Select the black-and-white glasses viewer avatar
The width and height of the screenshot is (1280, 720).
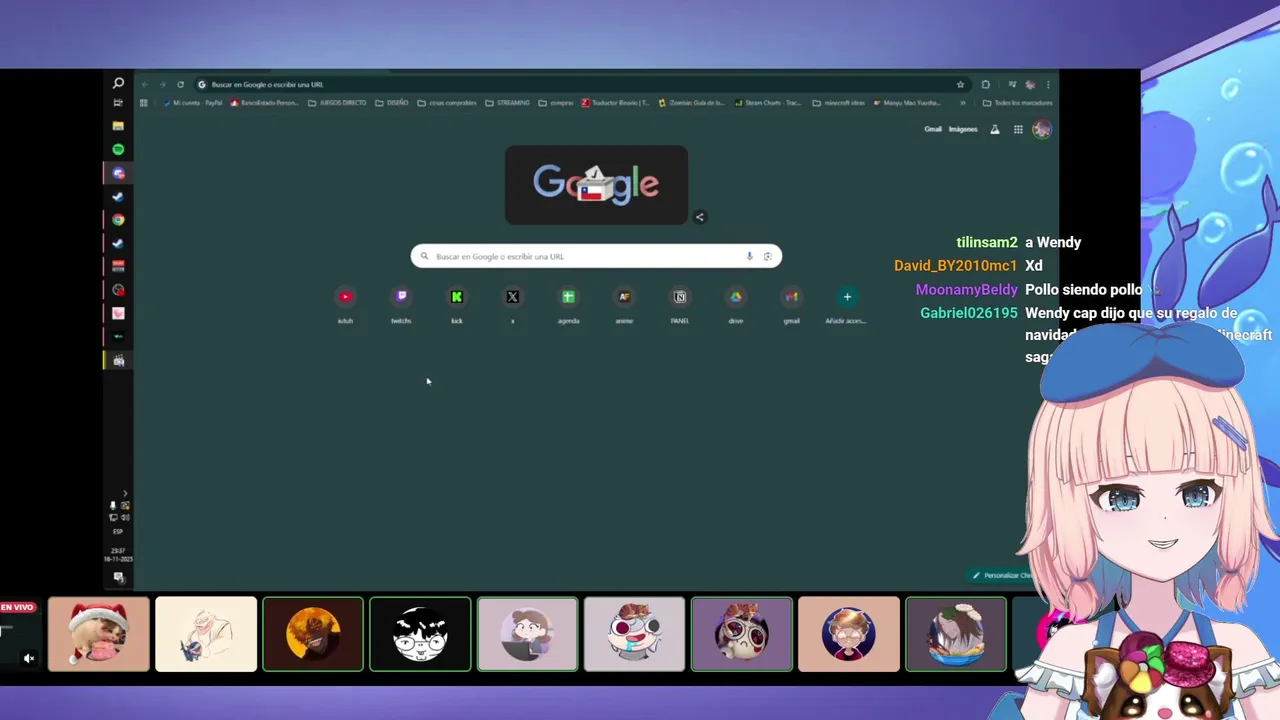pyautogui.click(x=420, y=634)
